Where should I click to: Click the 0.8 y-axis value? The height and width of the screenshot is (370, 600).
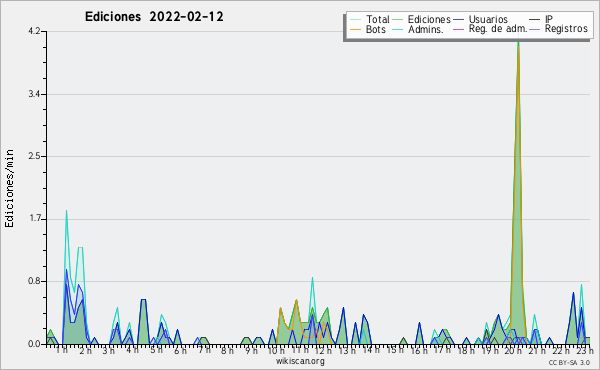point(34,282)
